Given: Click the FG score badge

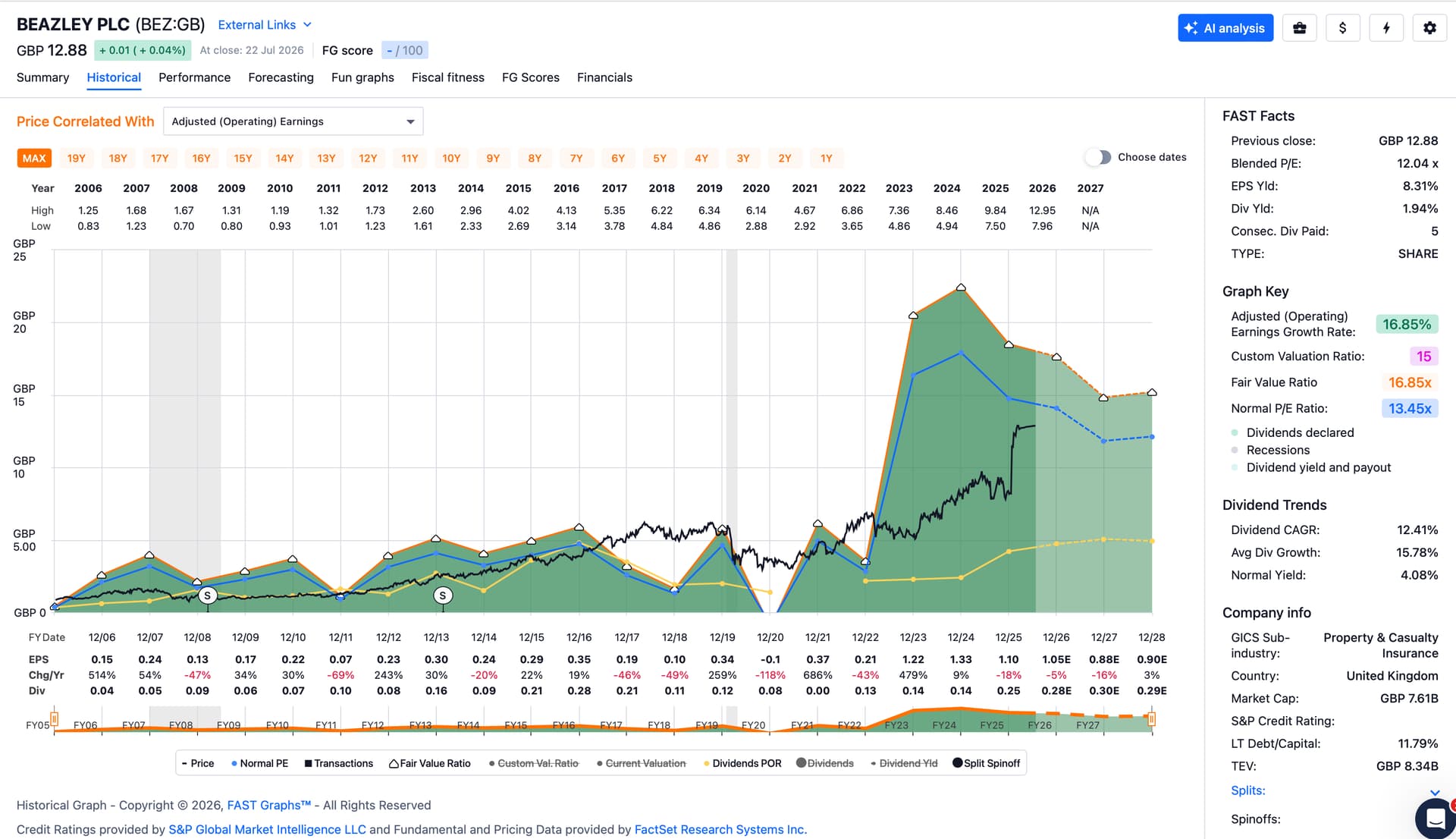Looking at the screenshot, I should pos(405,50).
